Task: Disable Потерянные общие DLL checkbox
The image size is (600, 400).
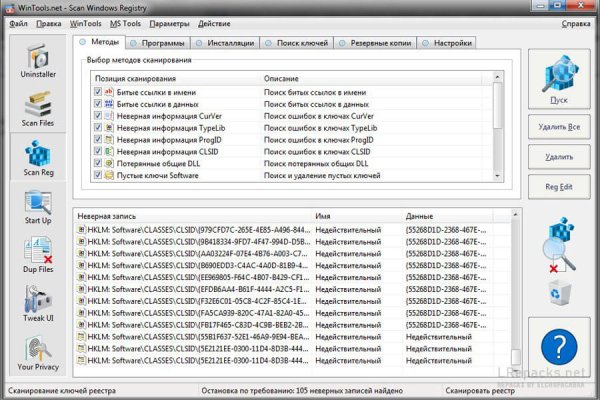Action: pos(98,163)
